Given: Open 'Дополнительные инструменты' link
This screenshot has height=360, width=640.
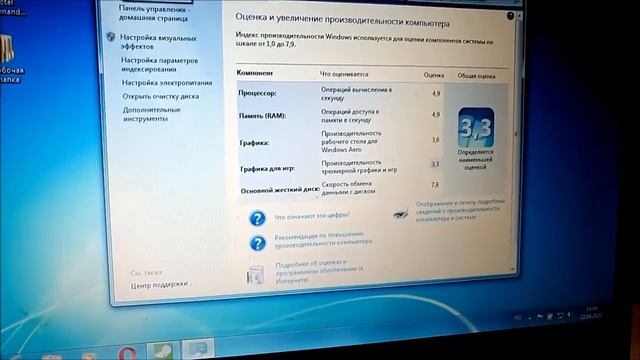Looking at the screenshot, I should click(x=151, y=114).
